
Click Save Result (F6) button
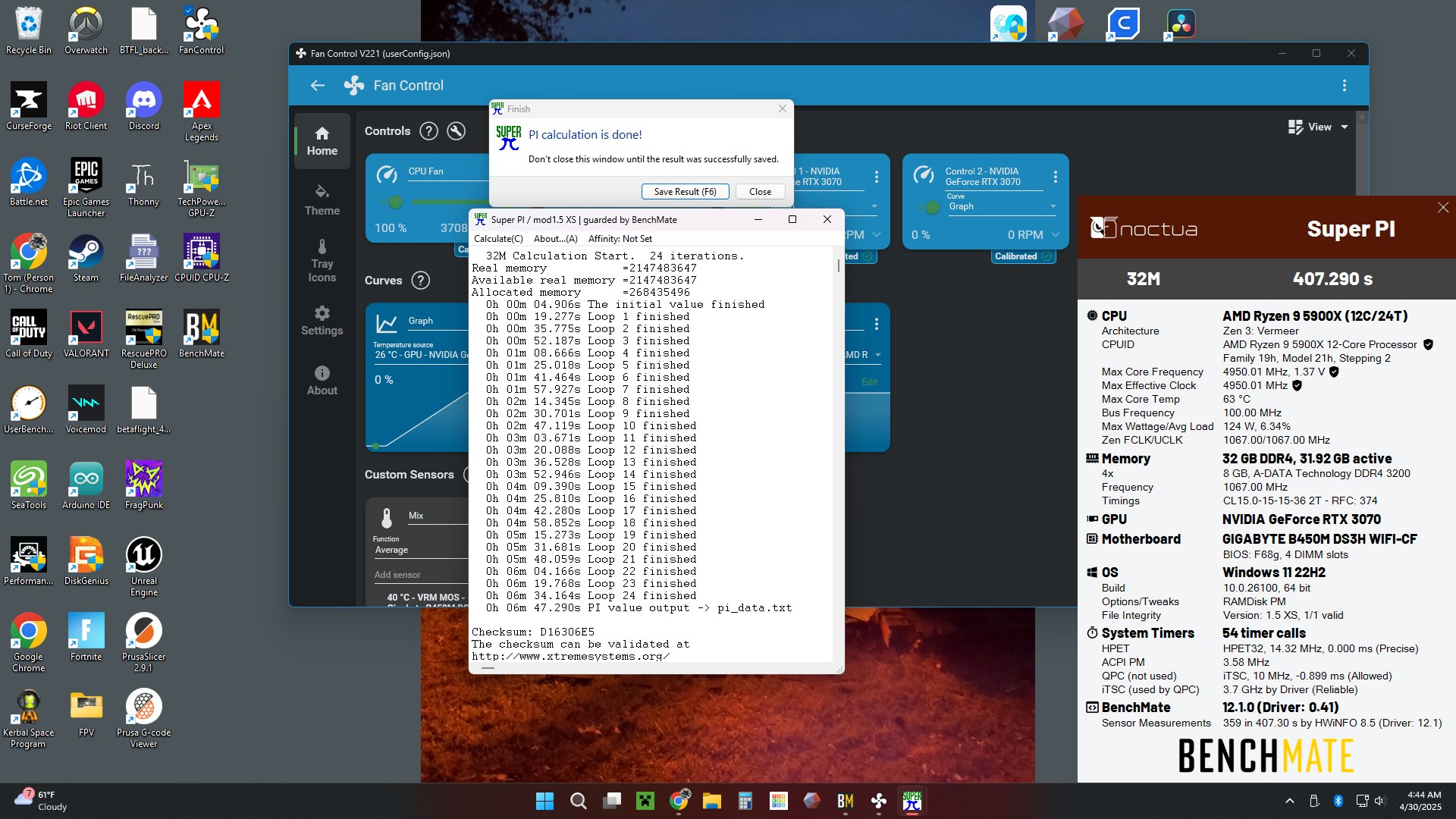coord(685,192)
